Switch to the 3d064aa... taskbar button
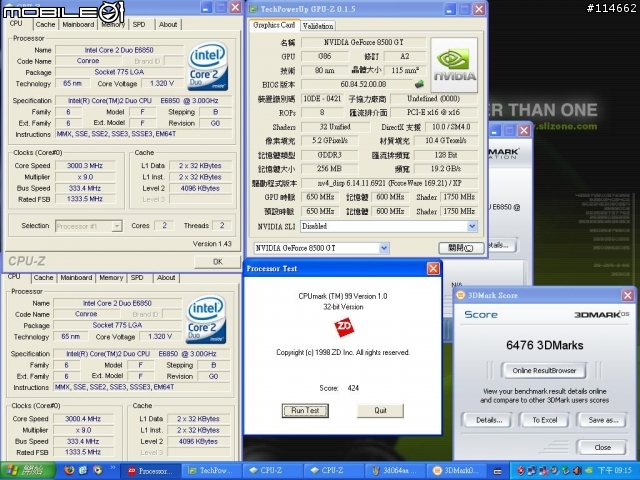The height and width of the screenshot is (480, 640). point(395,471)
